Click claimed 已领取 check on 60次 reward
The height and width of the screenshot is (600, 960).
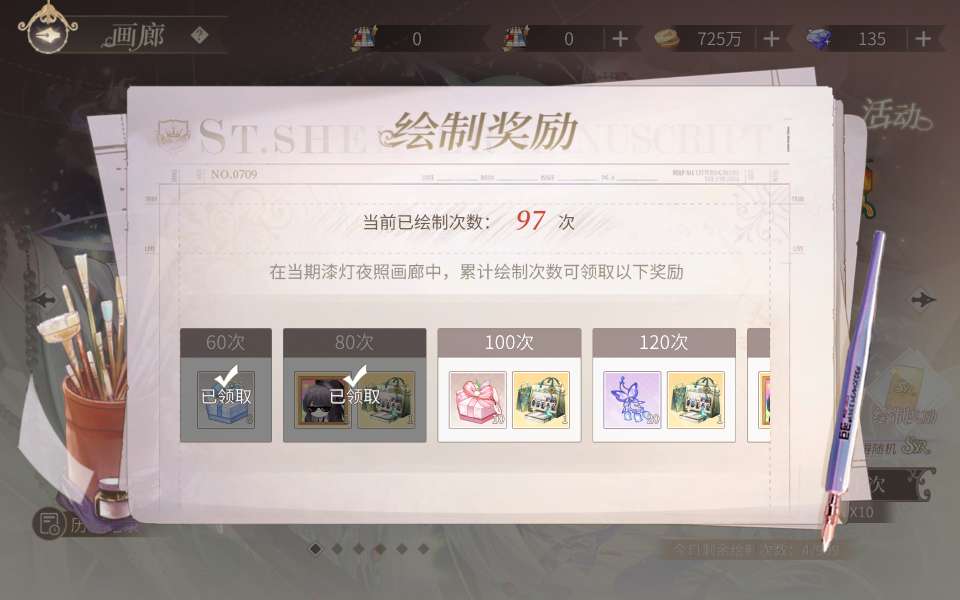tap(226, 389)
